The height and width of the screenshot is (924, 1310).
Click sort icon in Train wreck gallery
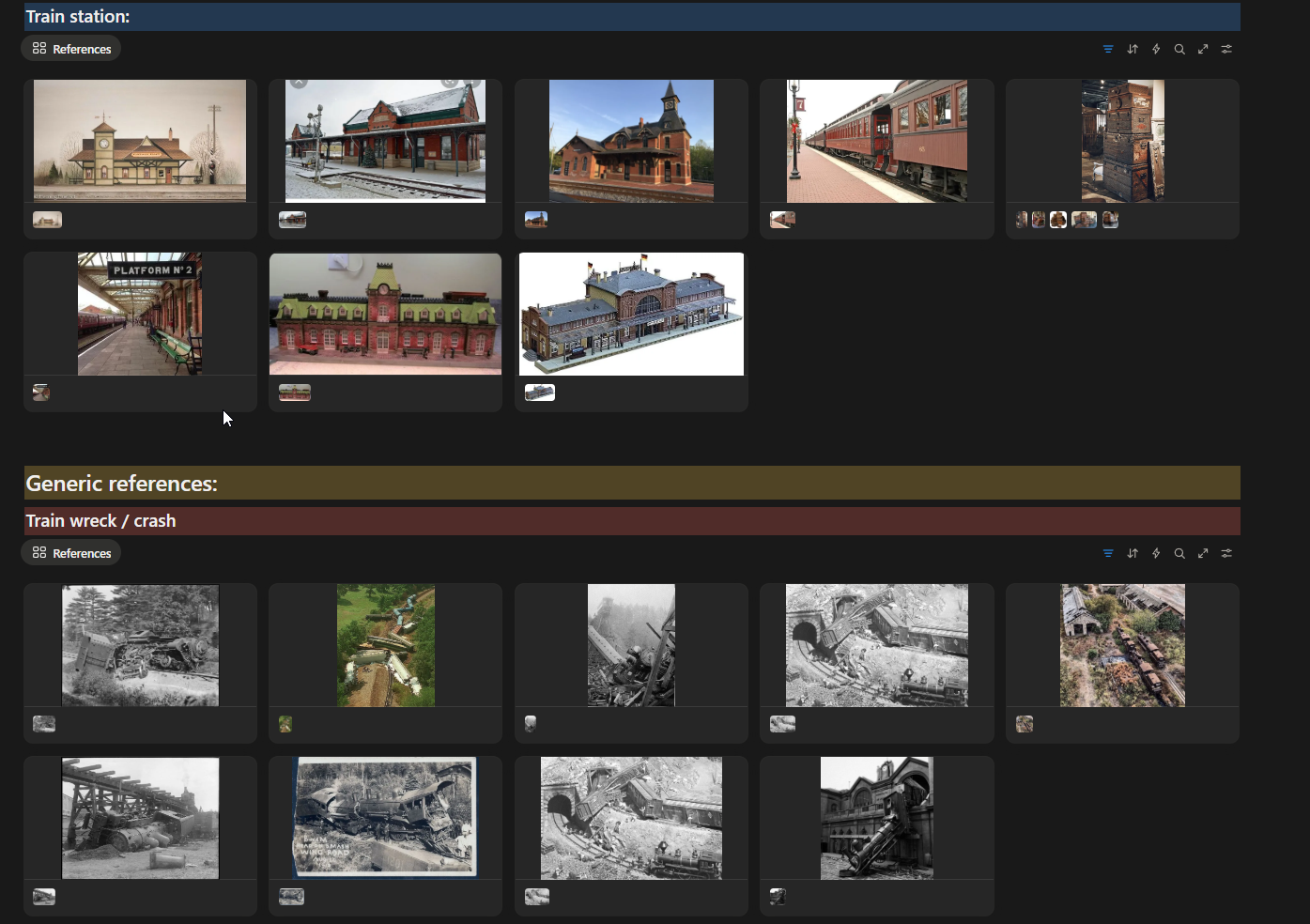[x=1133, y=553]
